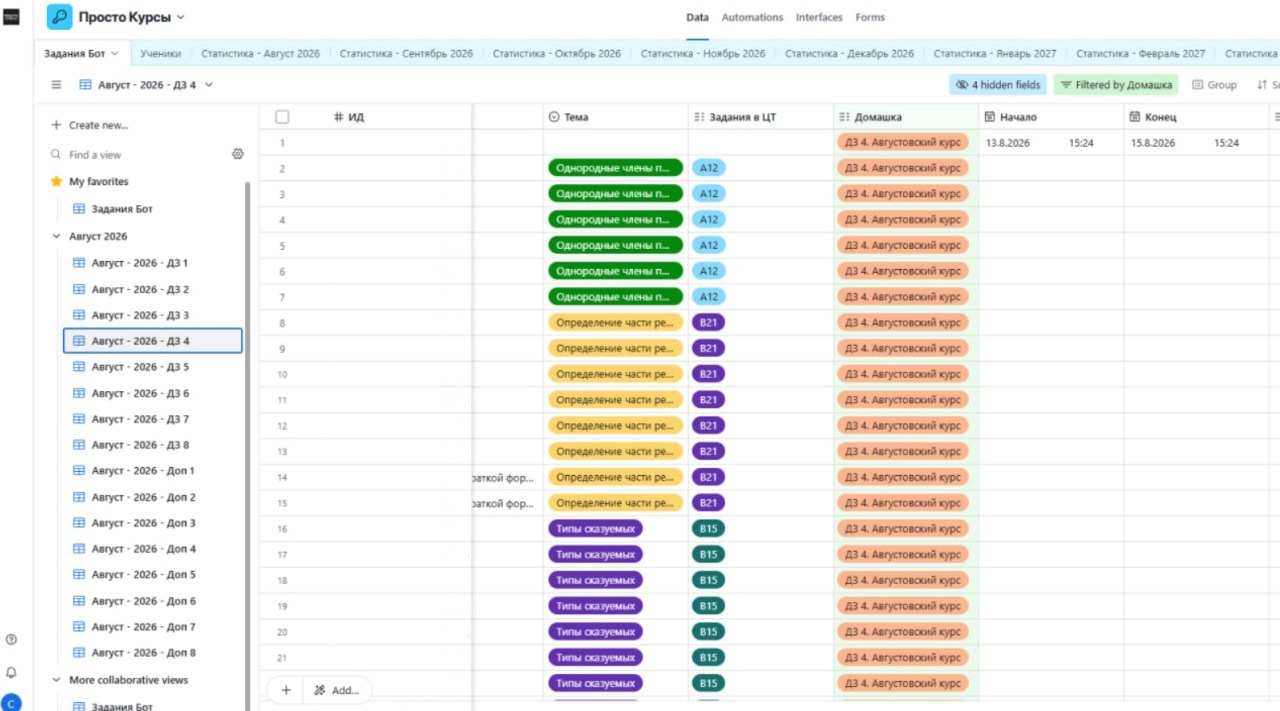
Task: Open the Forms tab
Action: point(870,17)
